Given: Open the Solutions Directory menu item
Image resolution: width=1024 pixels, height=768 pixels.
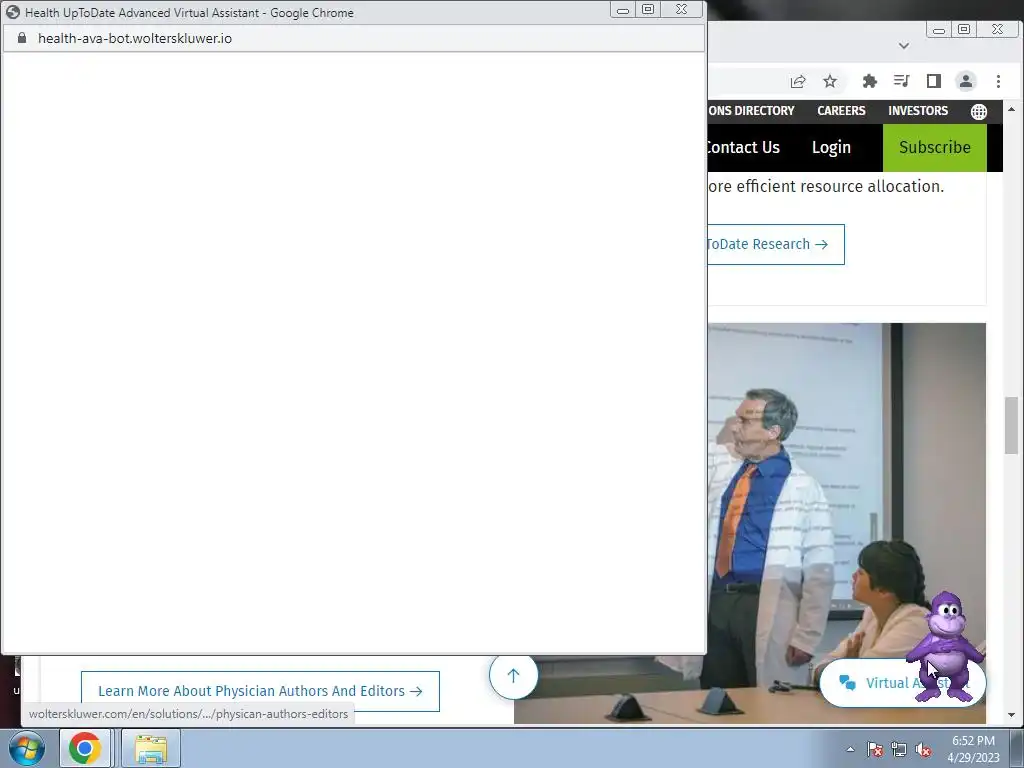Looking at the screenshot, I should pos(751,111).
